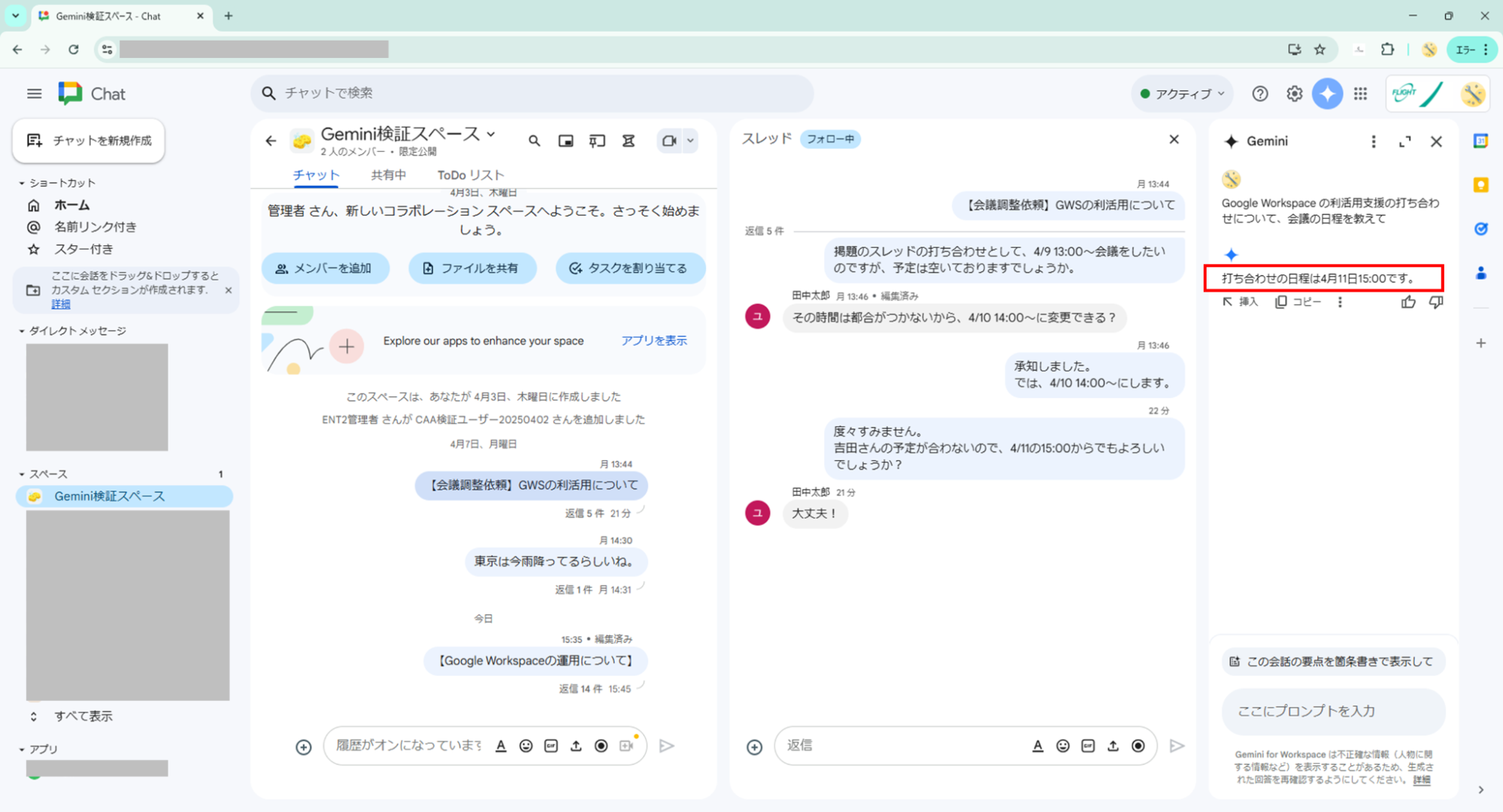Open the settings gear icon
Screen dimensions: 1503x812
[x=1294, y=94]
